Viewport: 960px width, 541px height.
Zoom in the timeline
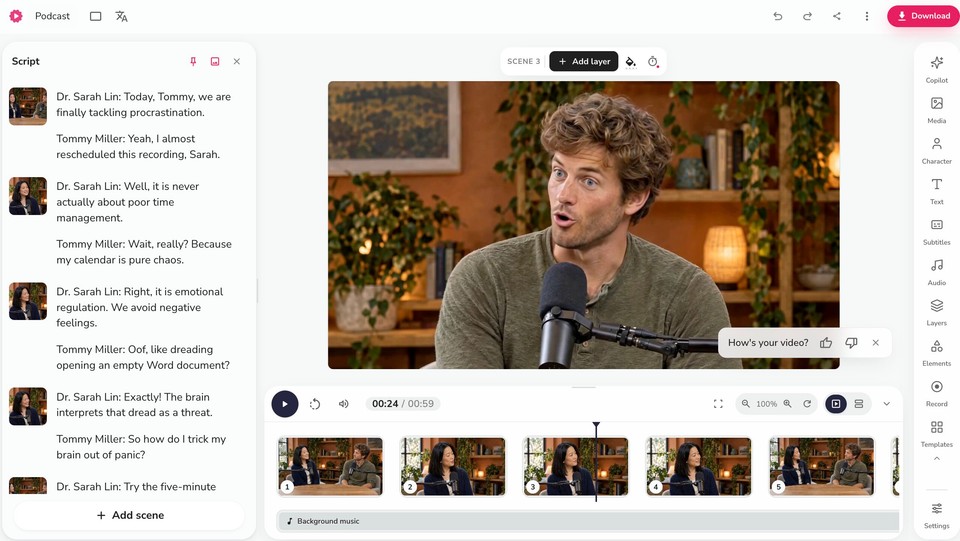click(x=787, y=404)
